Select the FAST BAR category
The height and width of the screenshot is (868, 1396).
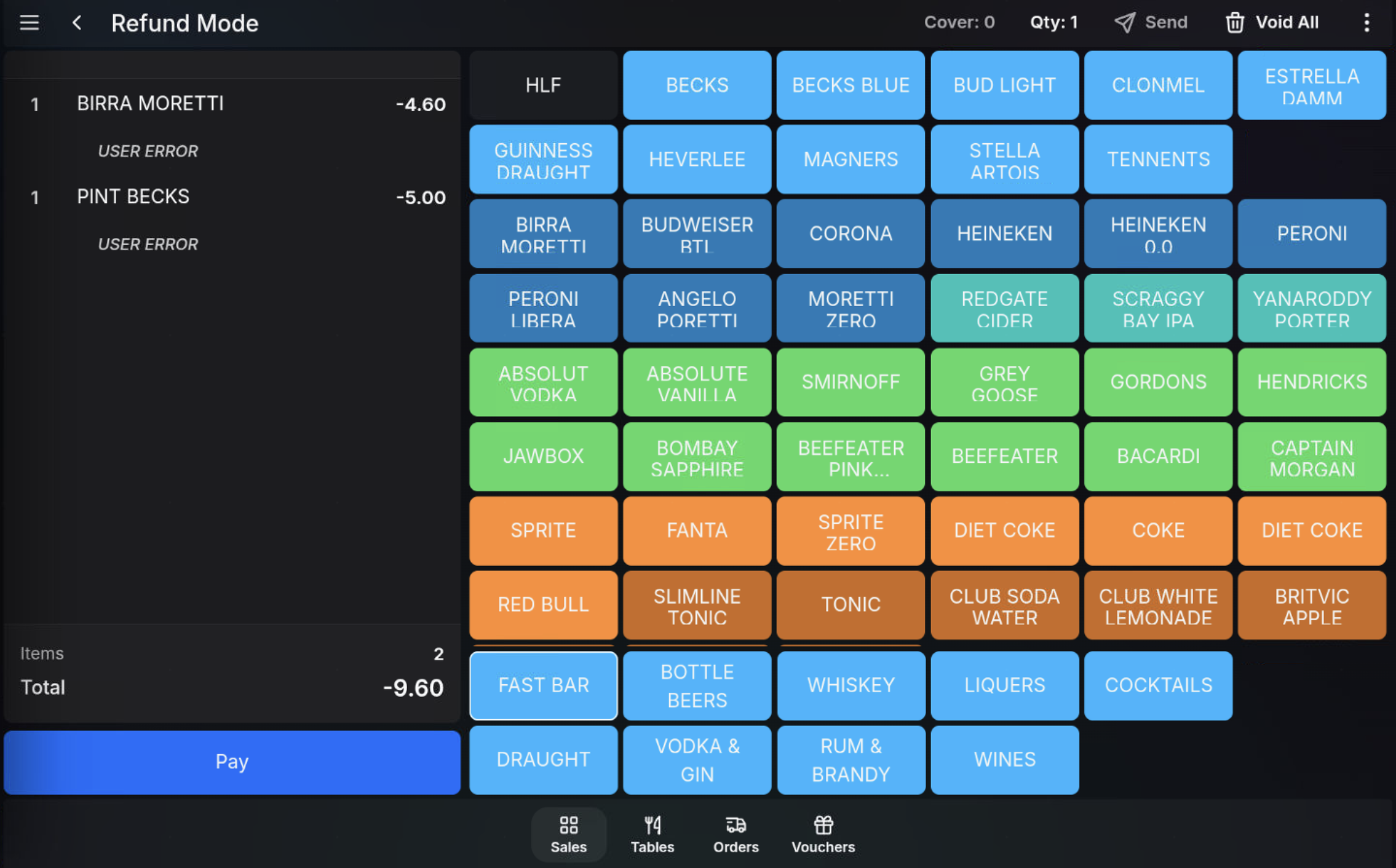543,685
